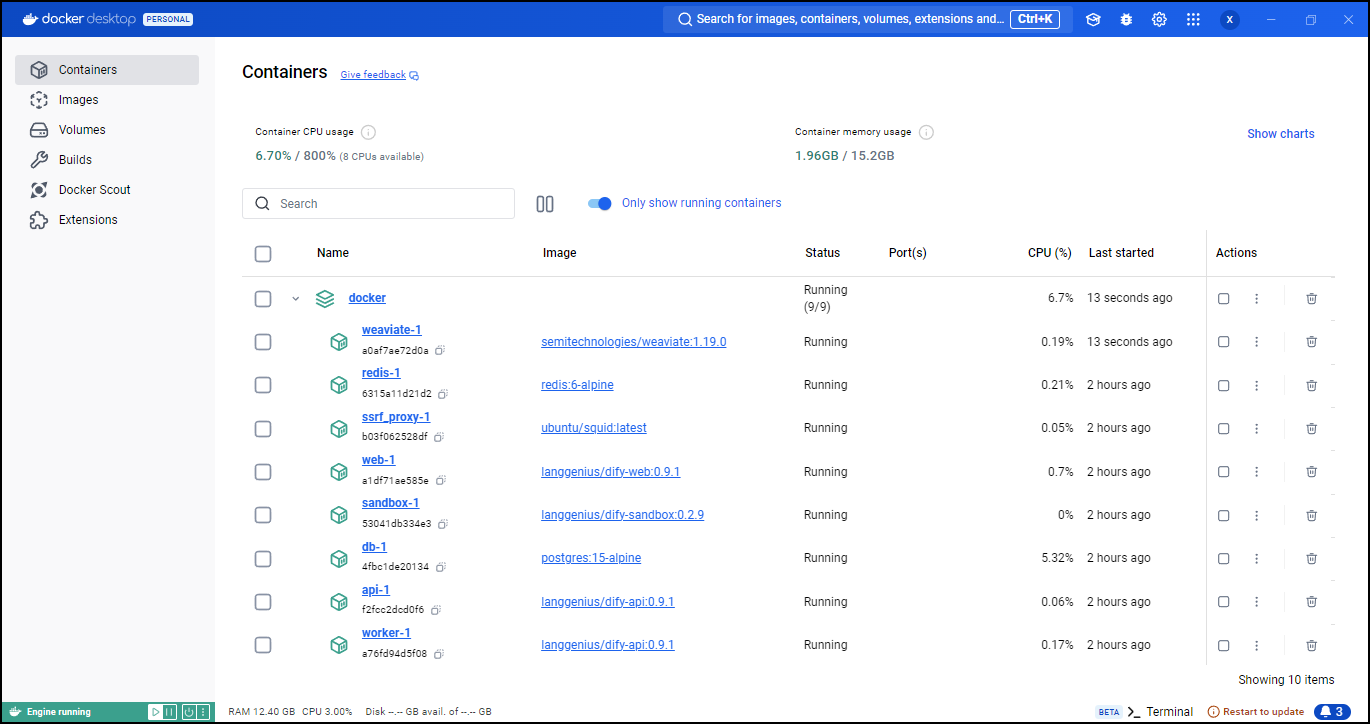Open the sandbox-1 container name link
The width and height of the screenshot is (1370, 724).
[x=390, y=503]
